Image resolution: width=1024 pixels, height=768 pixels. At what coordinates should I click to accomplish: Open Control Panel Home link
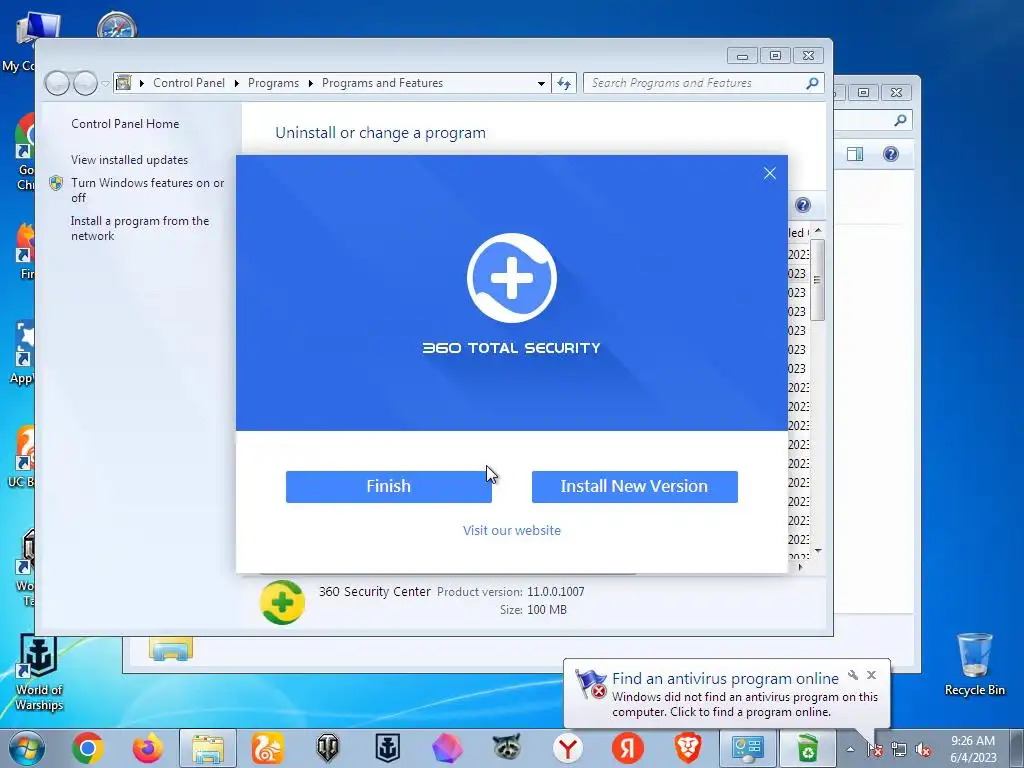[125, 123]
